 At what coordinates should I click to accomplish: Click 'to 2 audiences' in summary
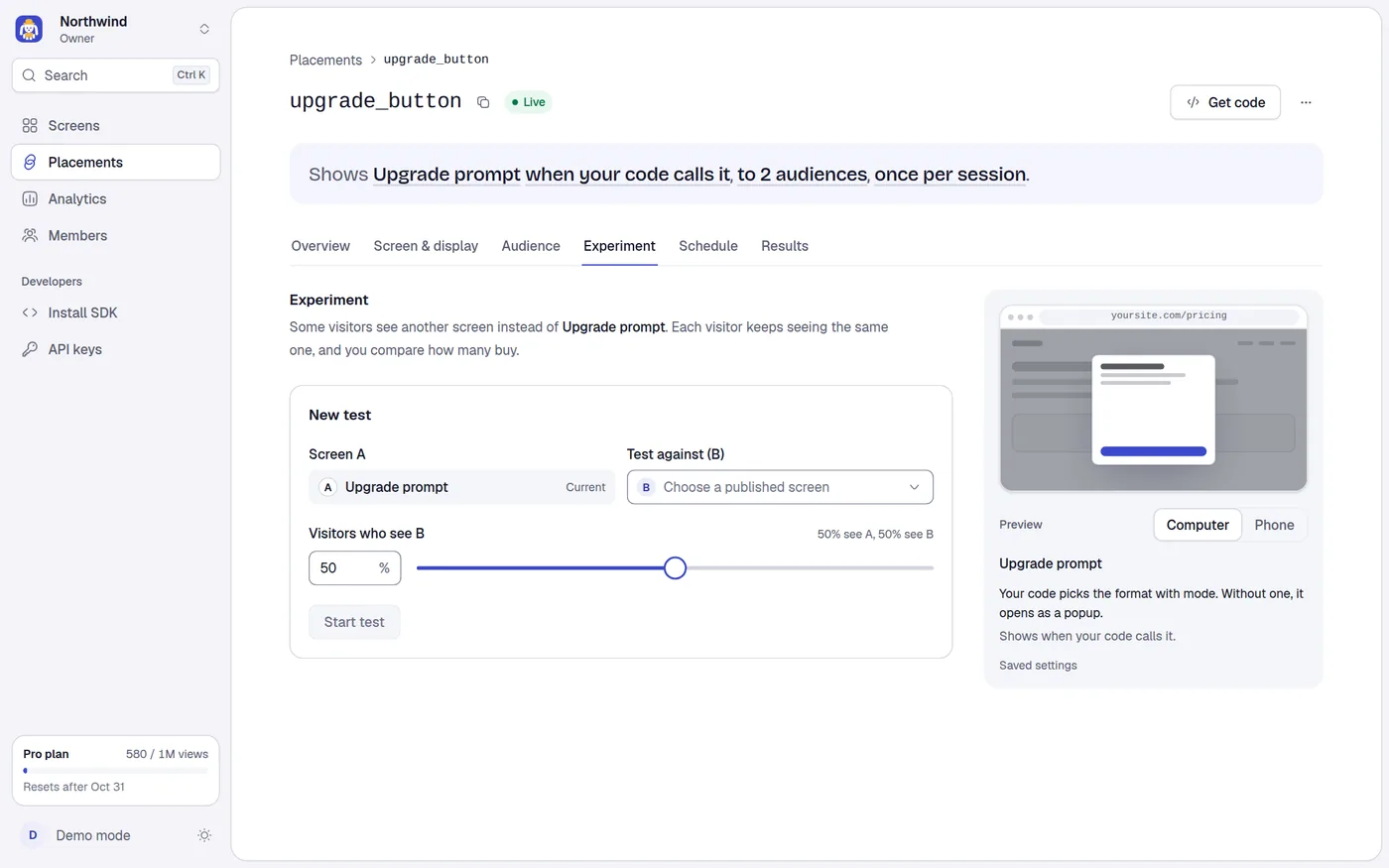[x=802, y=175]
